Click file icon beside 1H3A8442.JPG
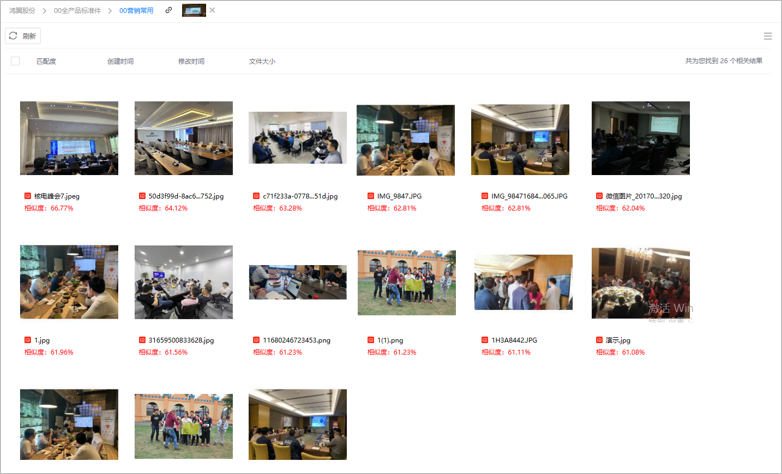Screen dimensions: 782x474 point(485,340)
